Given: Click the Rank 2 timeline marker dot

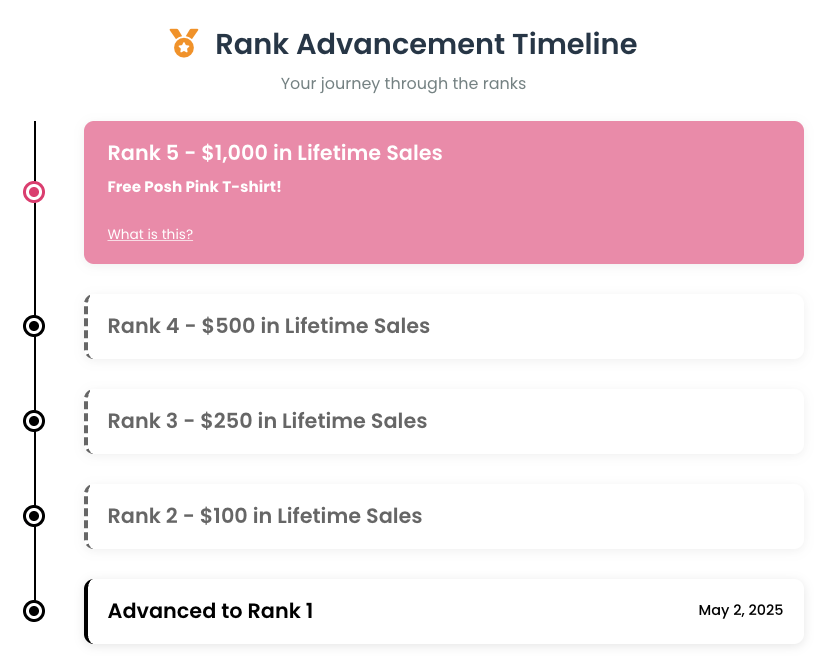Looking at the screenshot, I should point(34,516).
